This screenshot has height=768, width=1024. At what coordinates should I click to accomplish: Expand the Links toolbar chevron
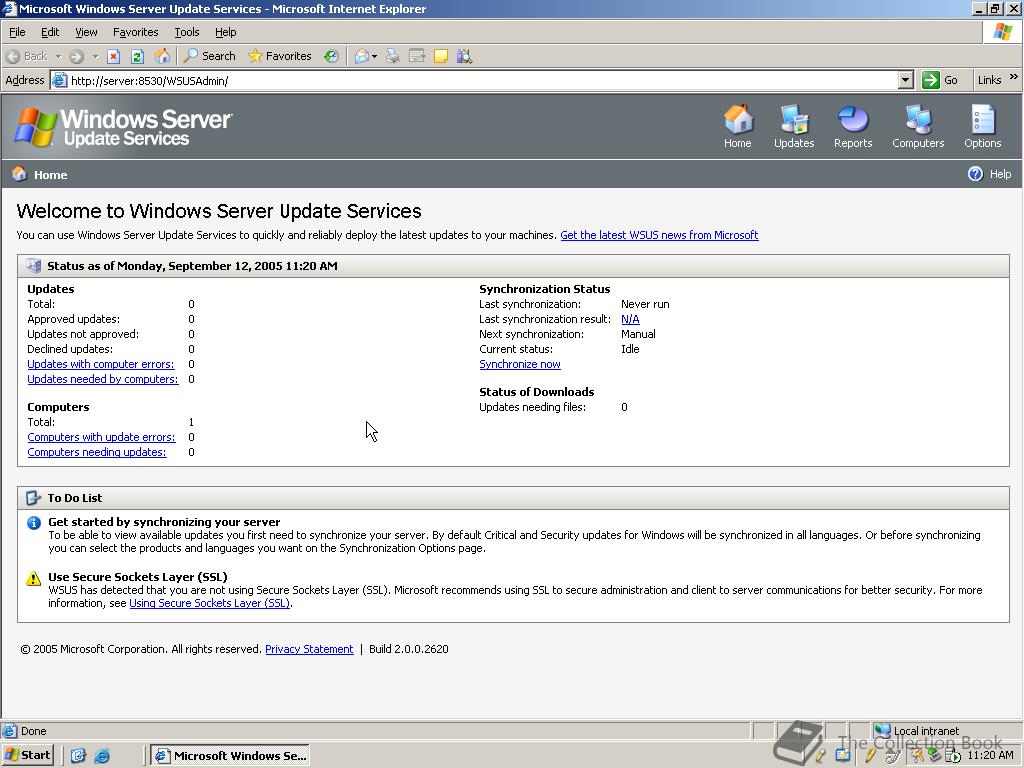(1014, 77)
